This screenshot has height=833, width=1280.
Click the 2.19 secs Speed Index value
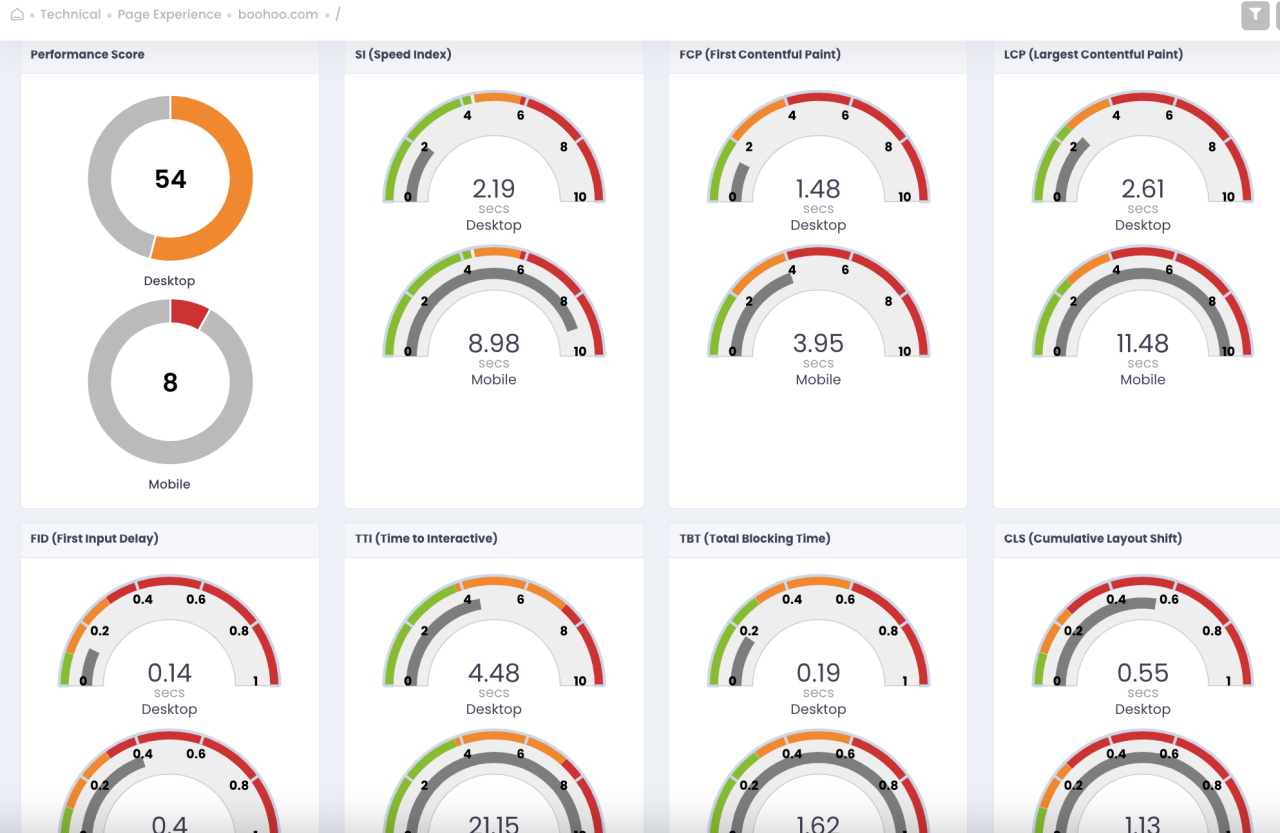pos(494,189)
